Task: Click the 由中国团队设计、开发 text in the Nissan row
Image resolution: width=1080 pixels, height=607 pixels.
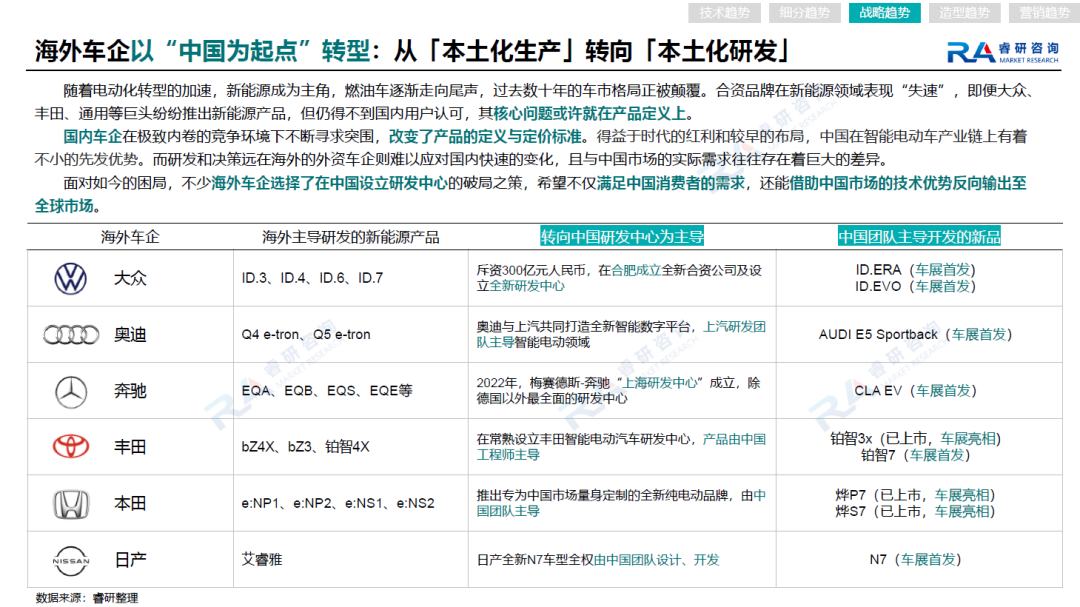Action: (656, 560)
